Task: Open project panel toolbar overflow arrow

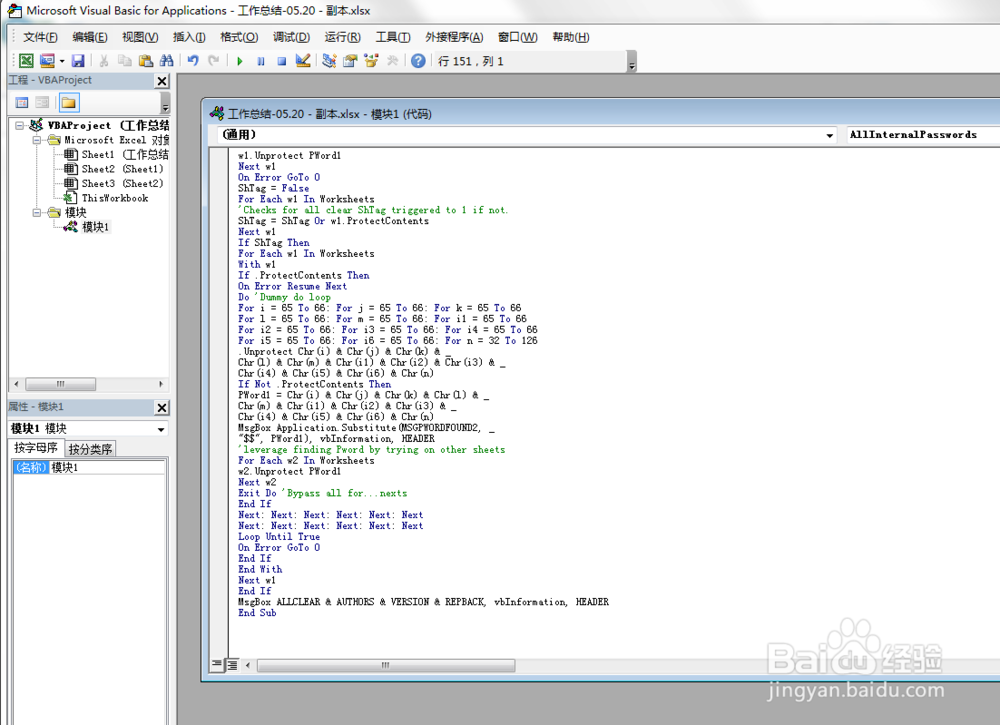Action: [x=165, y=103]
